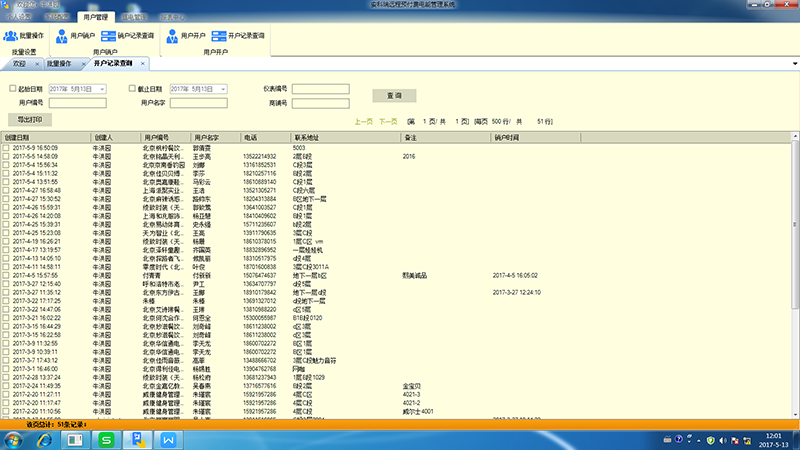The width and height of the screenshot is (800, 450).
Task: Open 用户销户 account cancellation tool
Action: pyautogui.click(x=76, y=36)
